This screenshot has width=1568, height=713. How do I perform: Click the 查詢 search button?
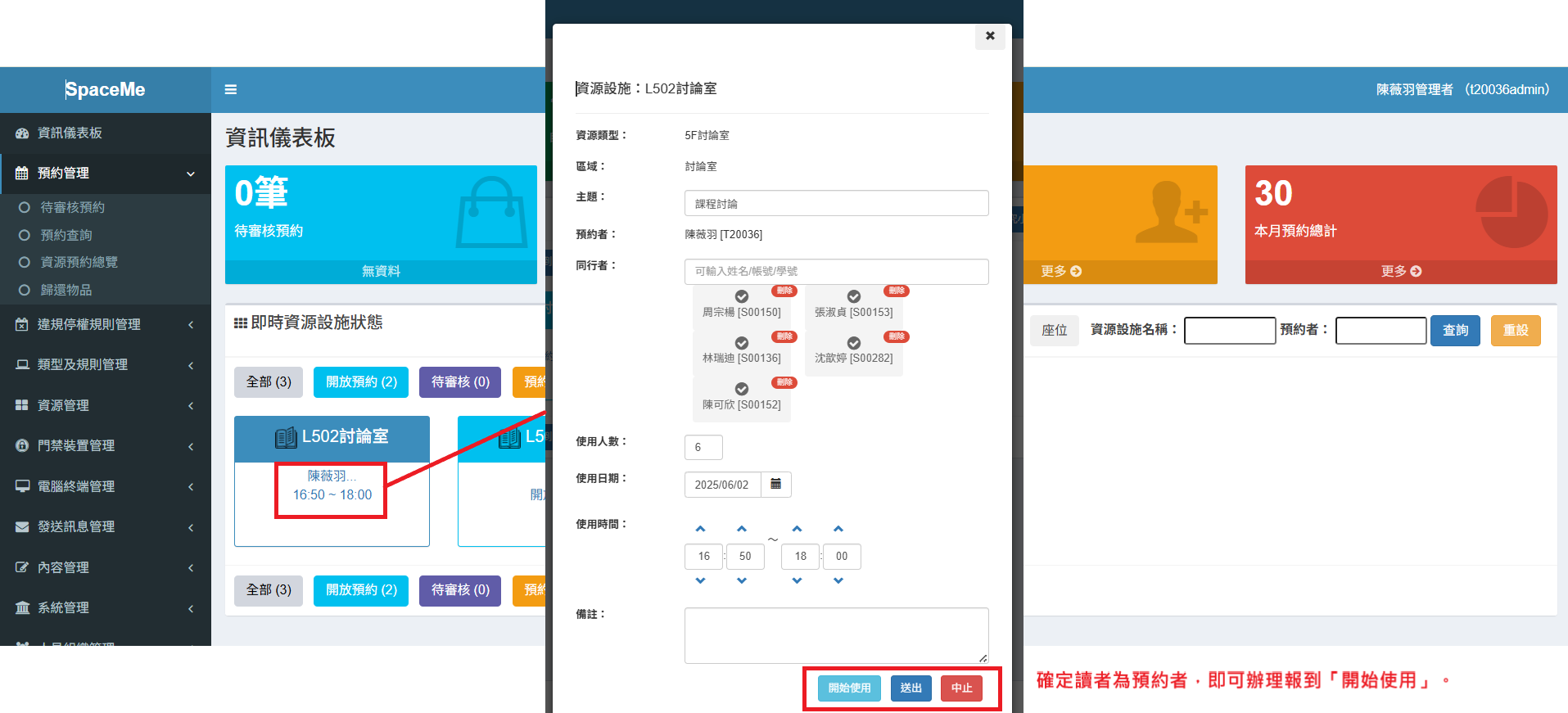point(1454,330)
